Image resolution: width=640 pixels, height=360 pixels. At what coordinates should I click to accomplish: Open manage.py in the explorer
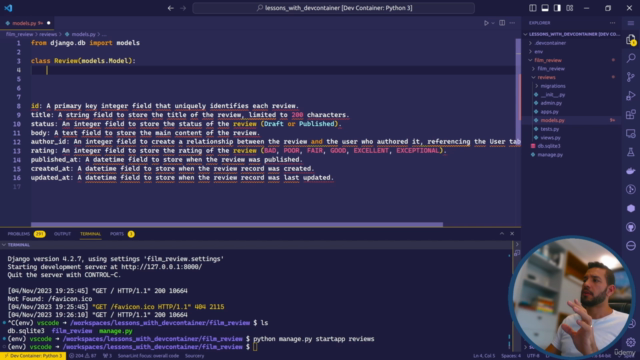coord(550,155)
